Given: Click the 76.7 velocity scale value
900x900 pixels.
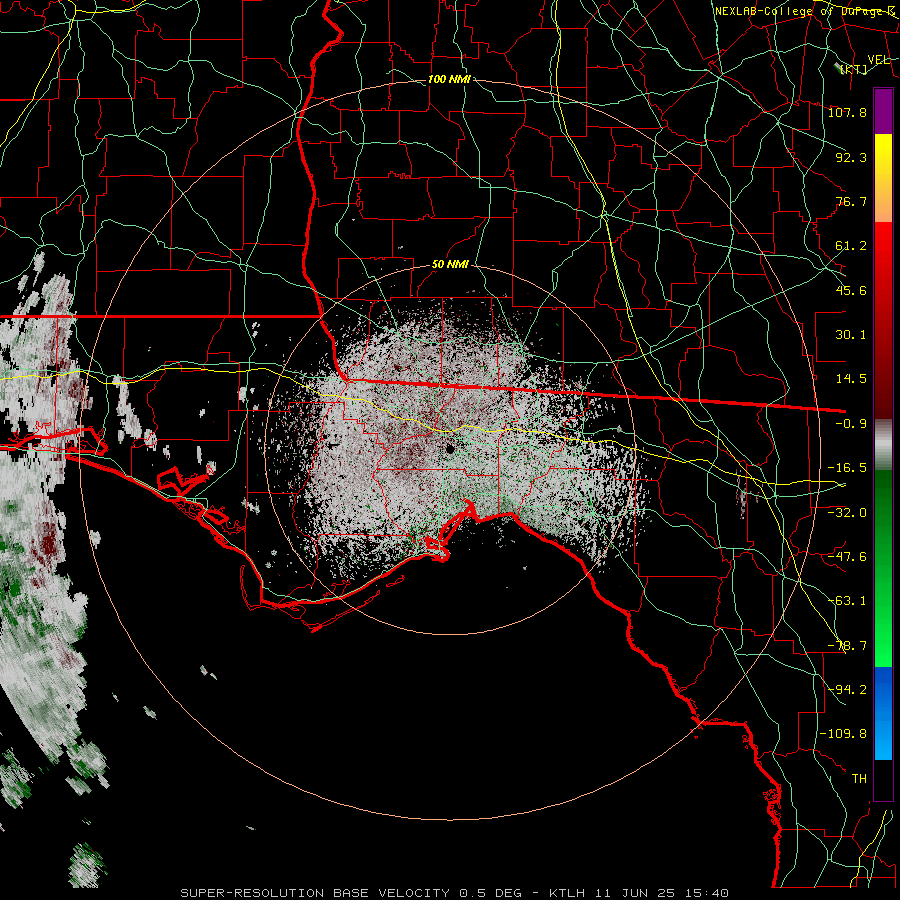Looking at the screenshot, I should (851, 201).
